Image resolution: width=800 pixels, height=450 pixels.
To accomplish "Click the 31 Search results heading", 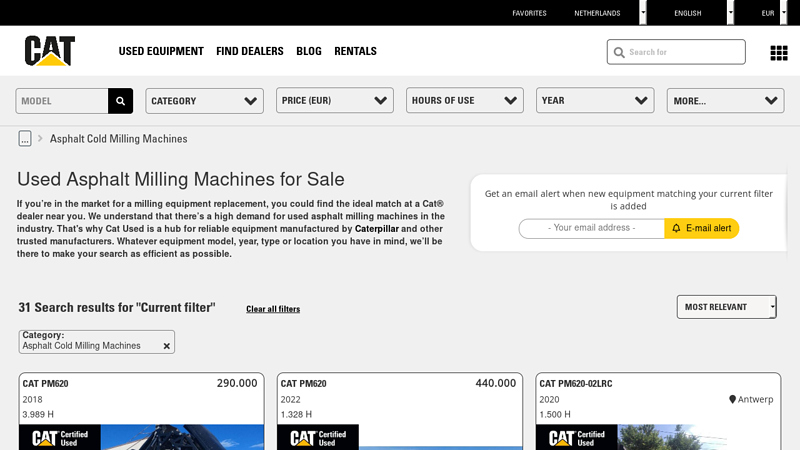I will pos(117,308).
